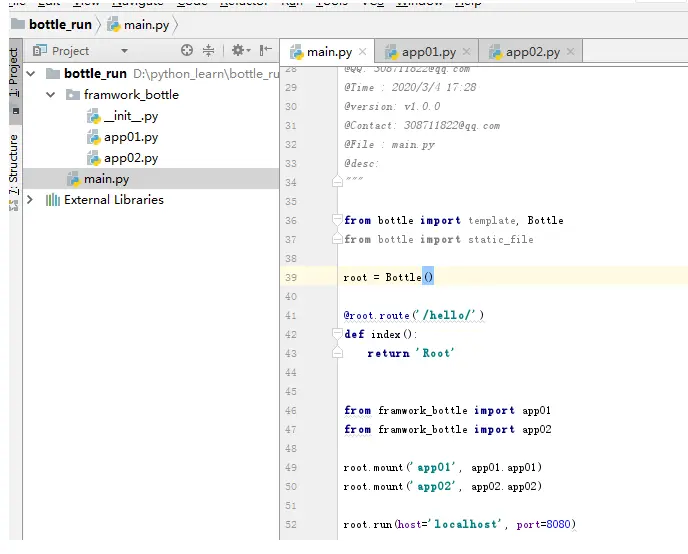Fold the docstring at line 34

(337, 181)
